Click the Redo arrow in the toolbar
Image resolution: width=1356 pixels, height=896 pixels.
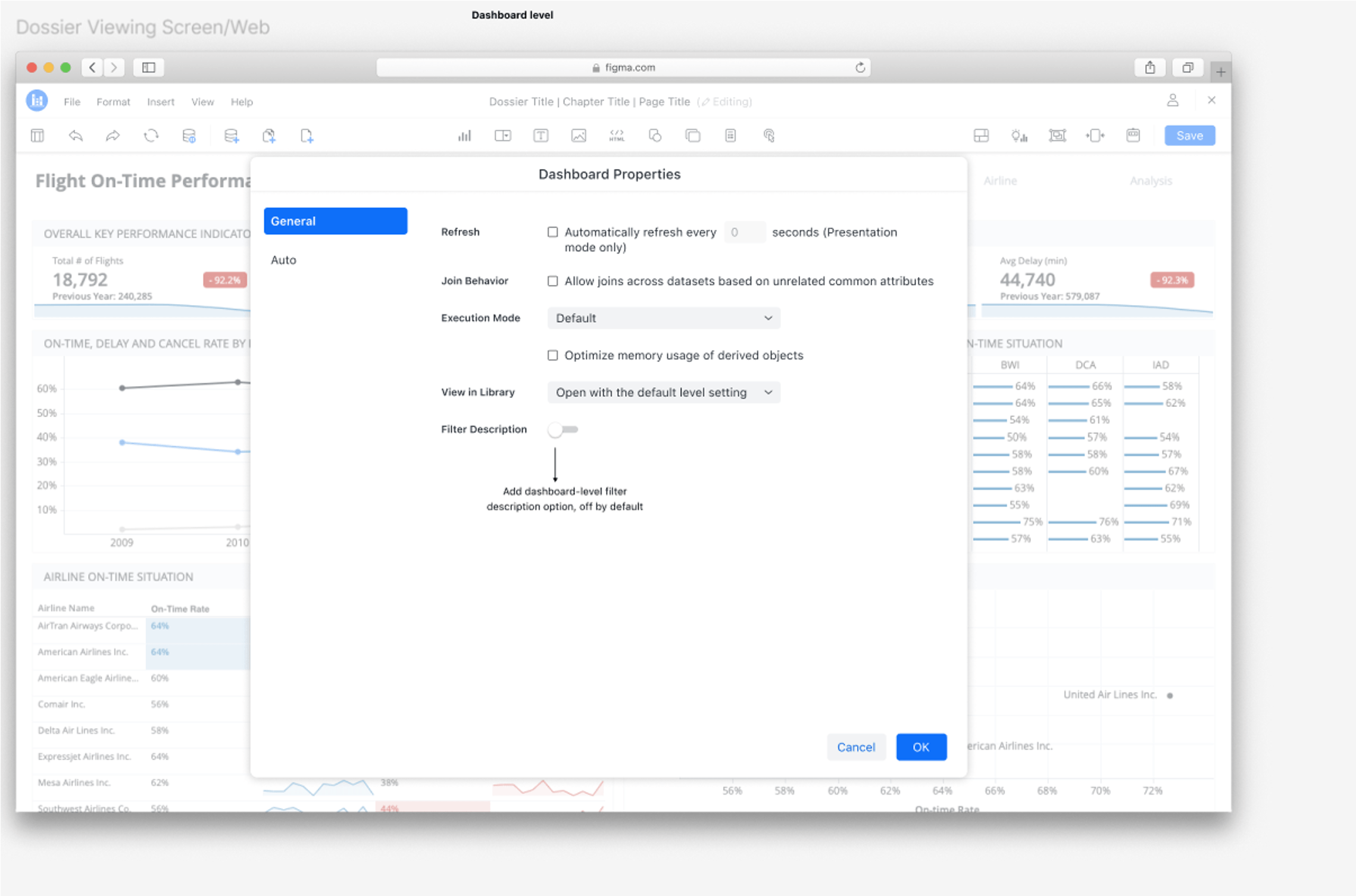click(113, 136)
